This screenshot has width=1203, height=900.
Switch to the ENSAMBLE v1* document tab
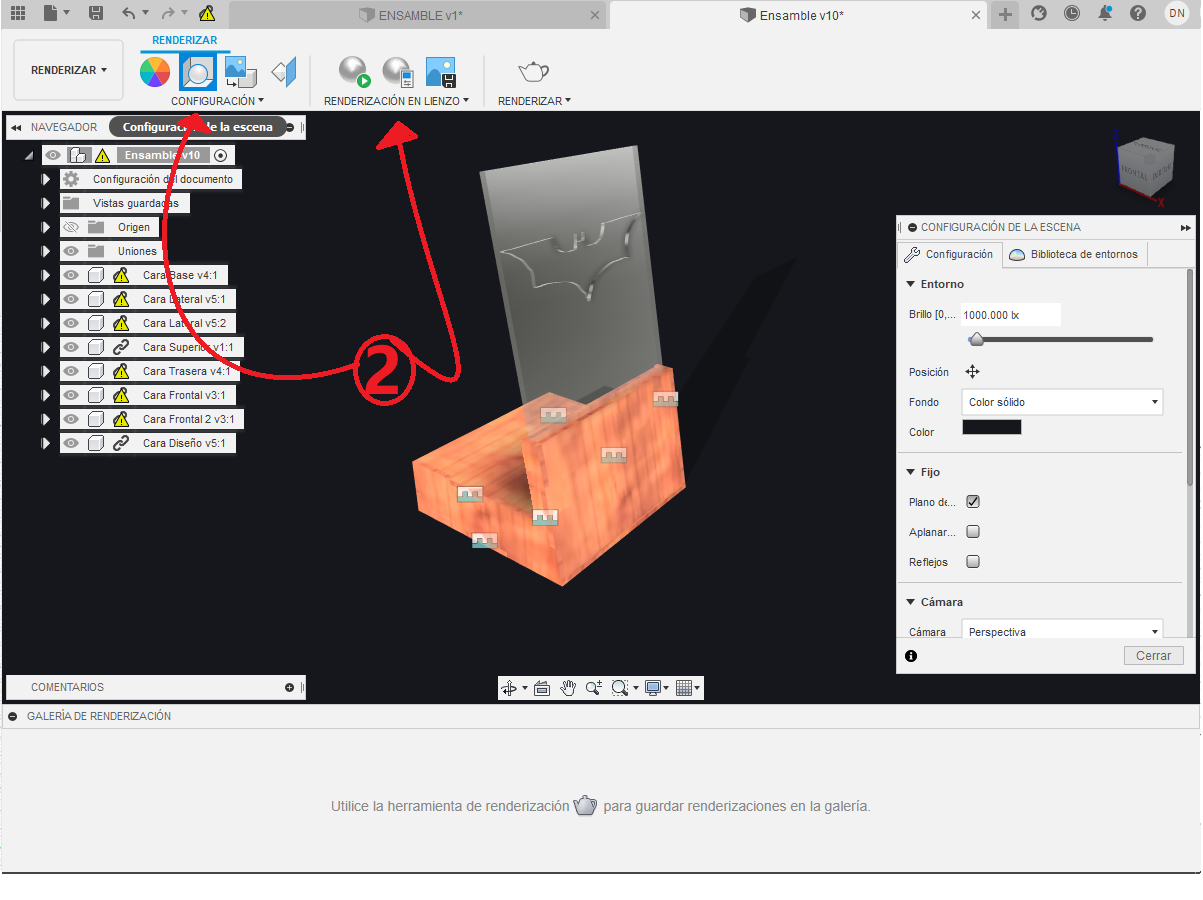coord(418,15)
